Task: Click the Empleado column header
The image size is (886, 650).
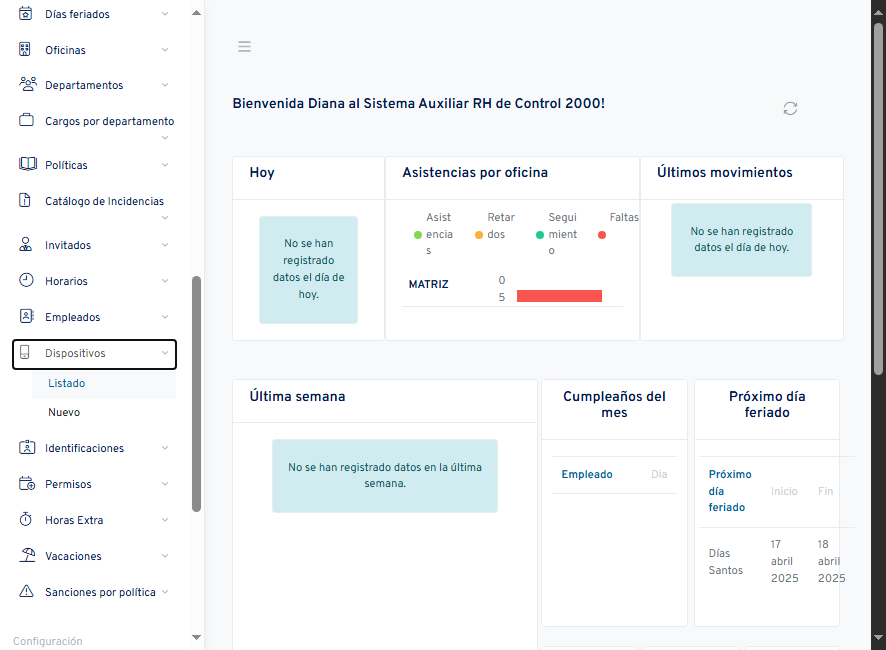Action: point(587,474)
